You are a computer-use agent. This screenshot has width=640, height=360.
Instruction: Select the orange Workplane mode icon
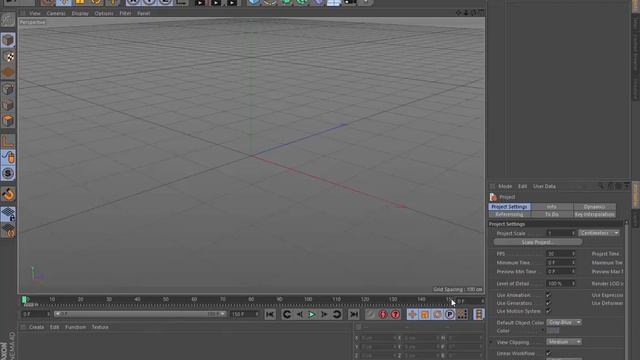pyautogui.click(x=8, y=73)
